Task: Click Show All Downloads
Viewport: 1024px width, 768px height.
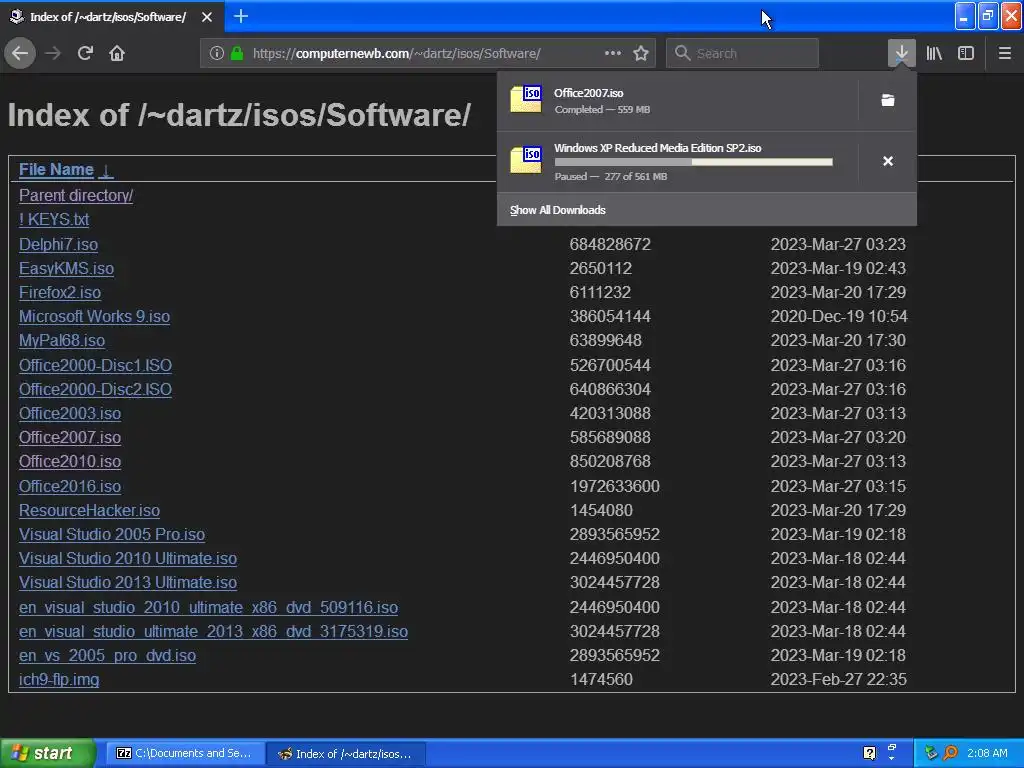Action: [558, 210]
